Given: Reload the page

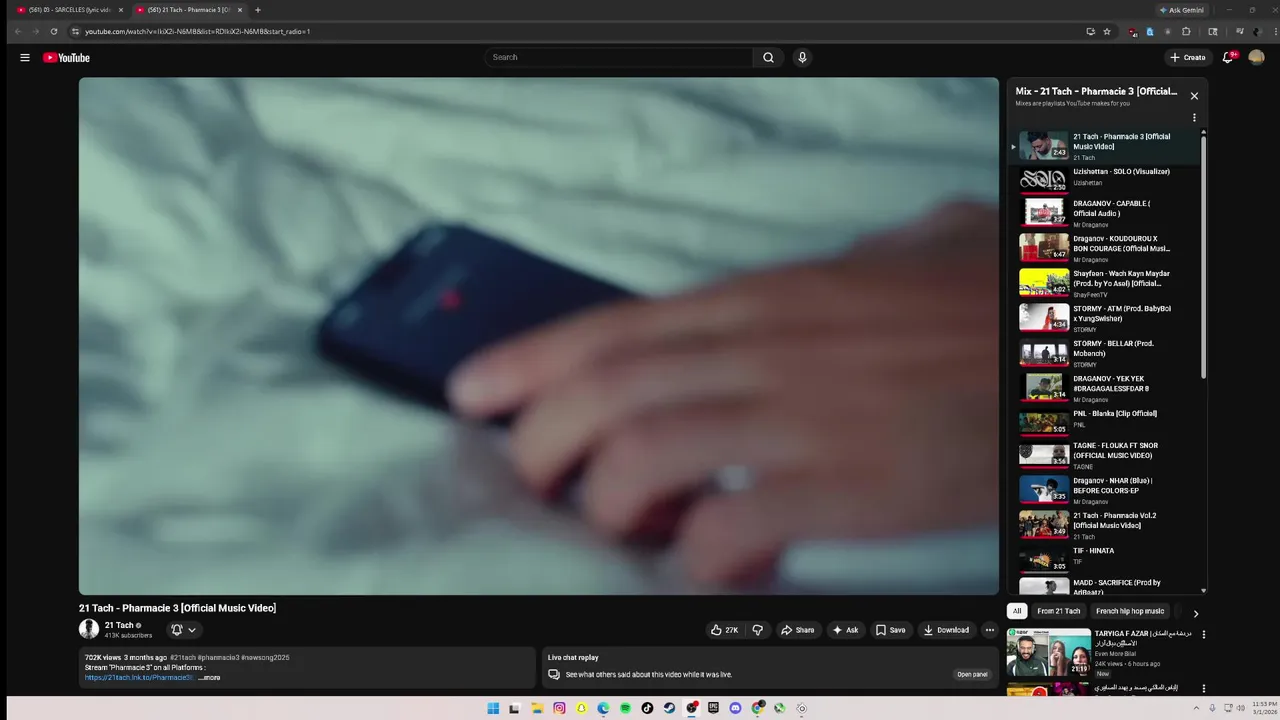Looking at the screenshot, I should (54, 31).
